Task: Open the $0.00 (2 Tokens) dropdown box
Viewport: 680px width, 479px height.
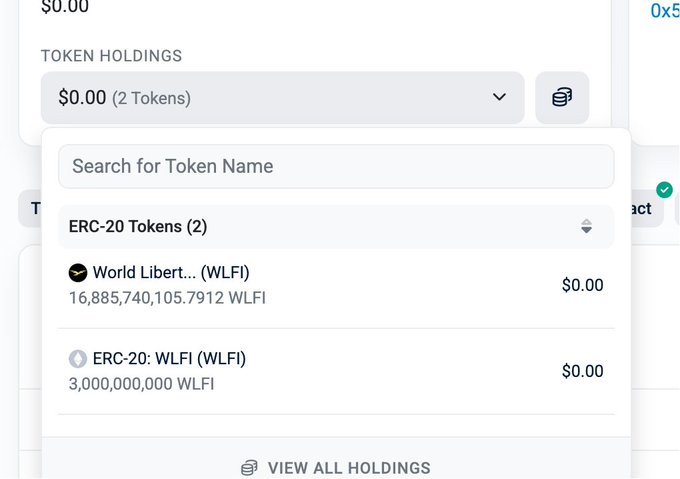Action: [x=283, y=98]
